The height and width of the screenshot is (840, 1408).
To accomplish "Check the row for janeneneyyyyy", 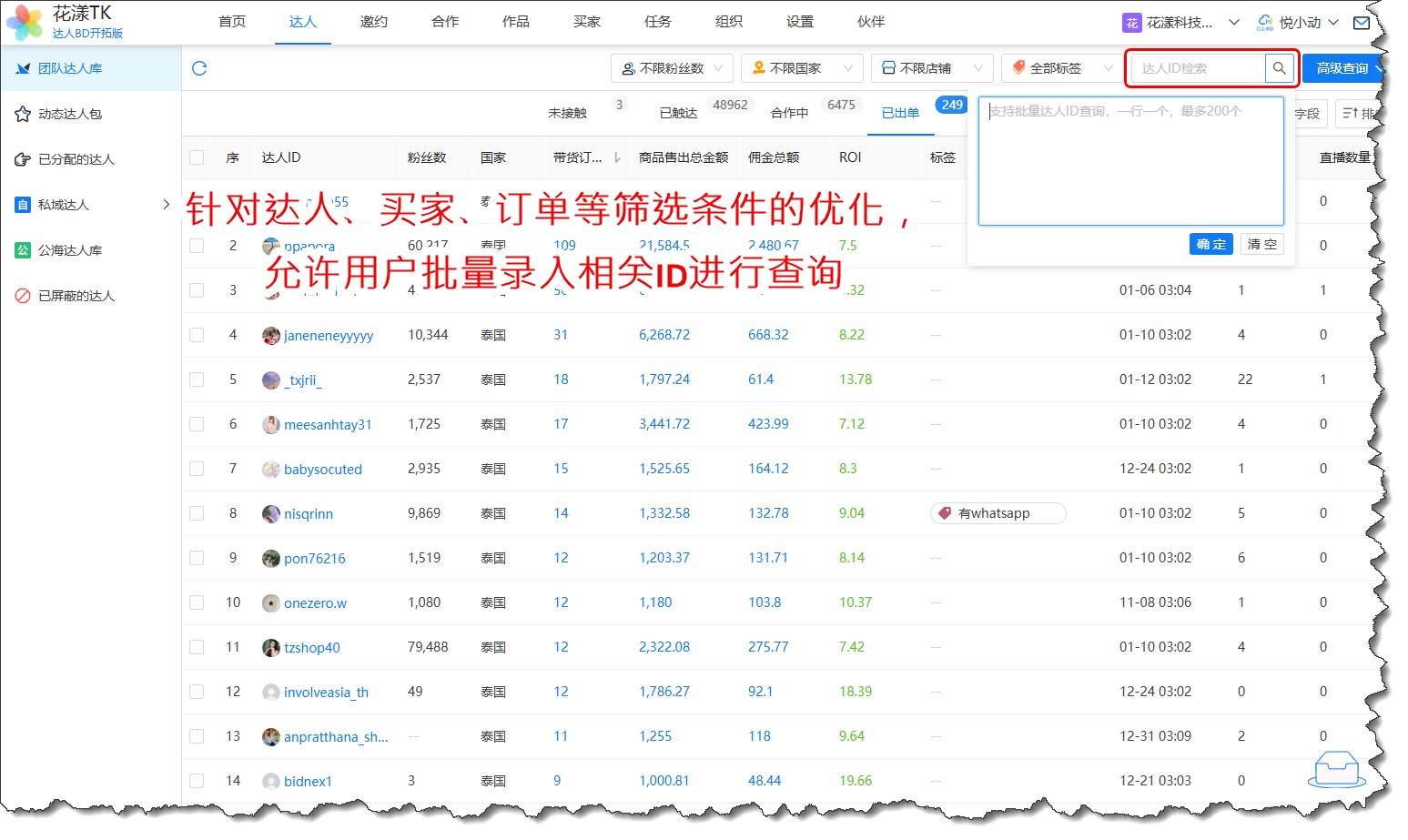I will tap(197, 335).
